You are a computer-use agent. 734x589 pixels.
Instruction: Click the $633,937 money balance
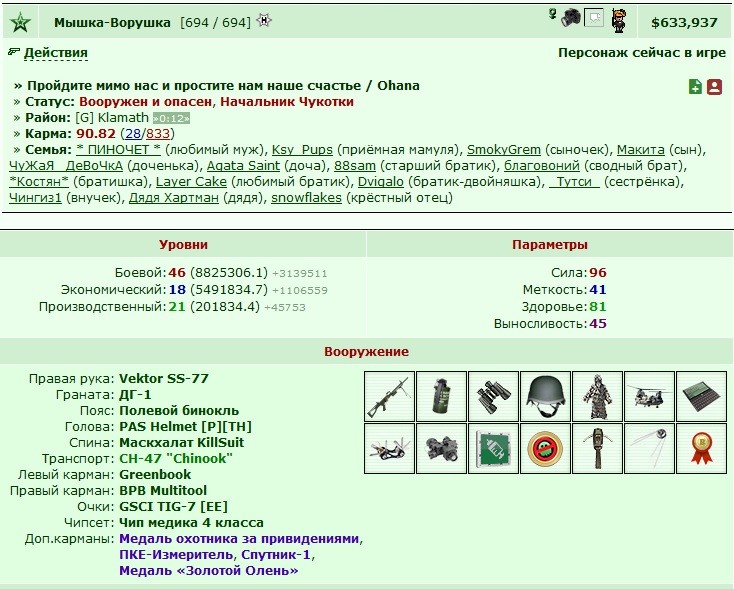point(684,22)
